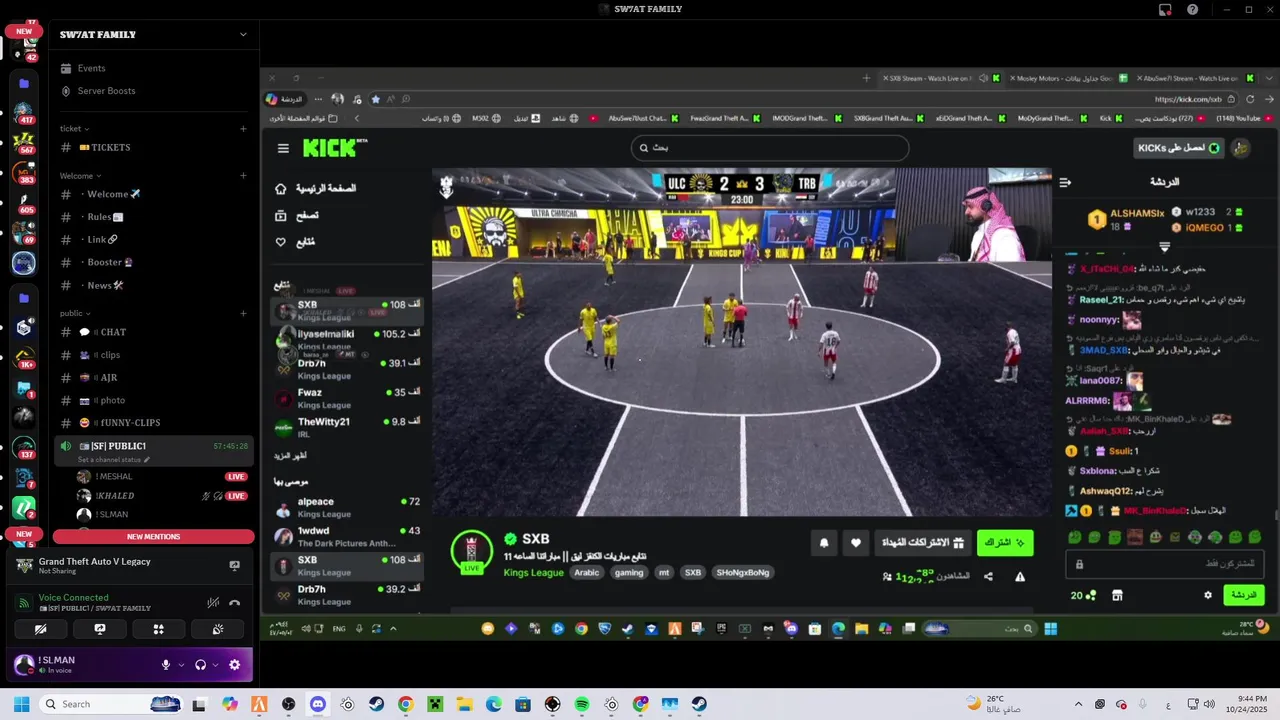Collapse the Welcome category
This screenshot has height=720, width=1280.
(79, 175)
